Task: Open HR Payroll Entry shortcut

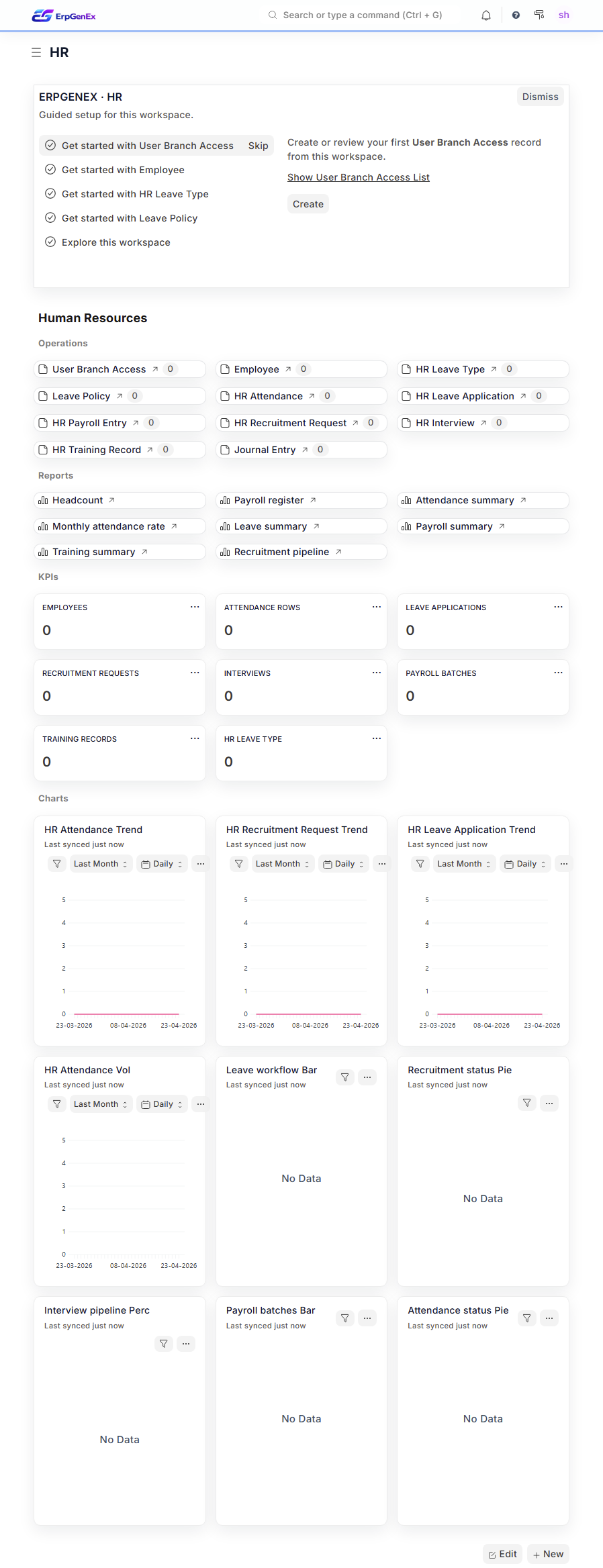Action: coord(89,423)
